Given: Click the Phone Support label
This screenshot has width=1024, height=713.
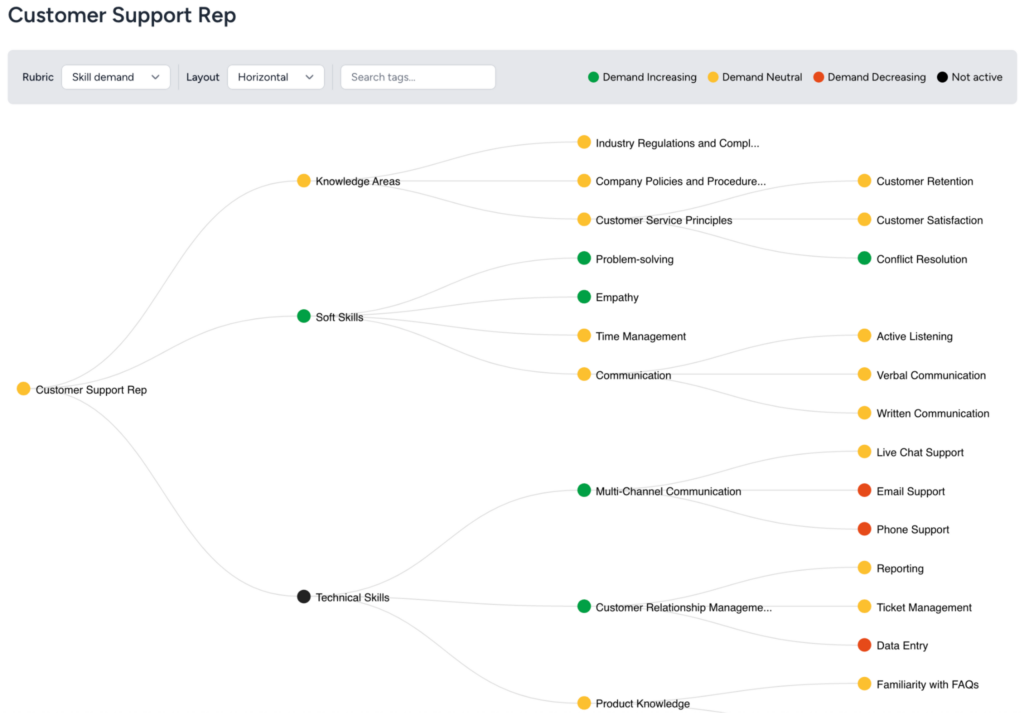Looking at the screenshot, I should (x=913, y=530).
